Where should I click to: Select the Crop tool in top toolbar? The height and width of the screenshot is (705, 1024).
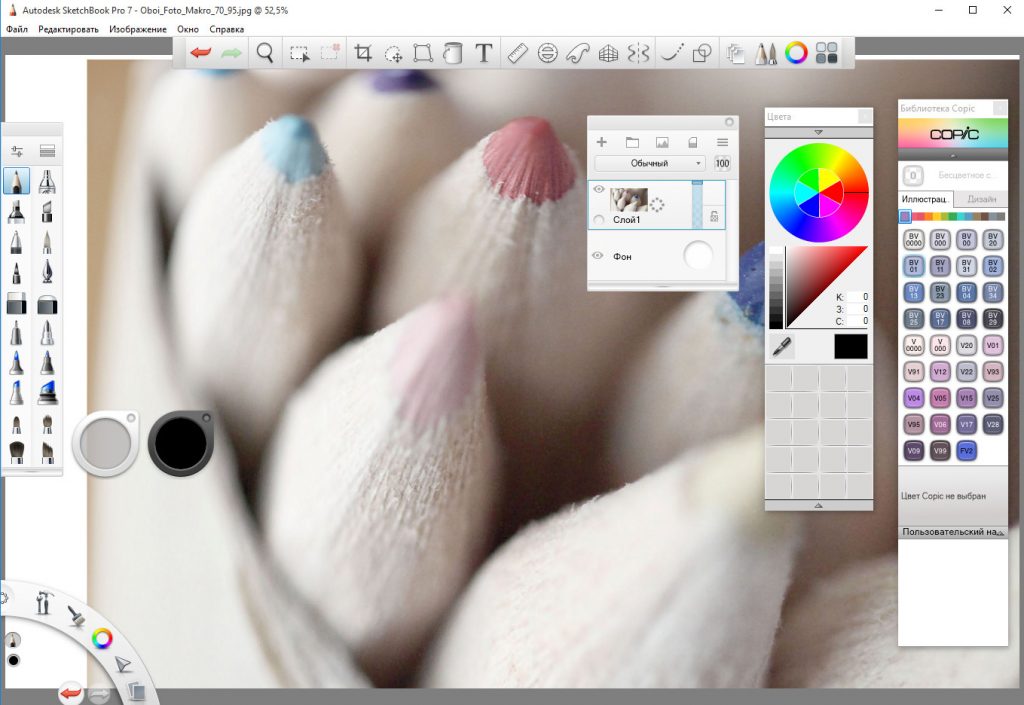[x=364, y=53]
